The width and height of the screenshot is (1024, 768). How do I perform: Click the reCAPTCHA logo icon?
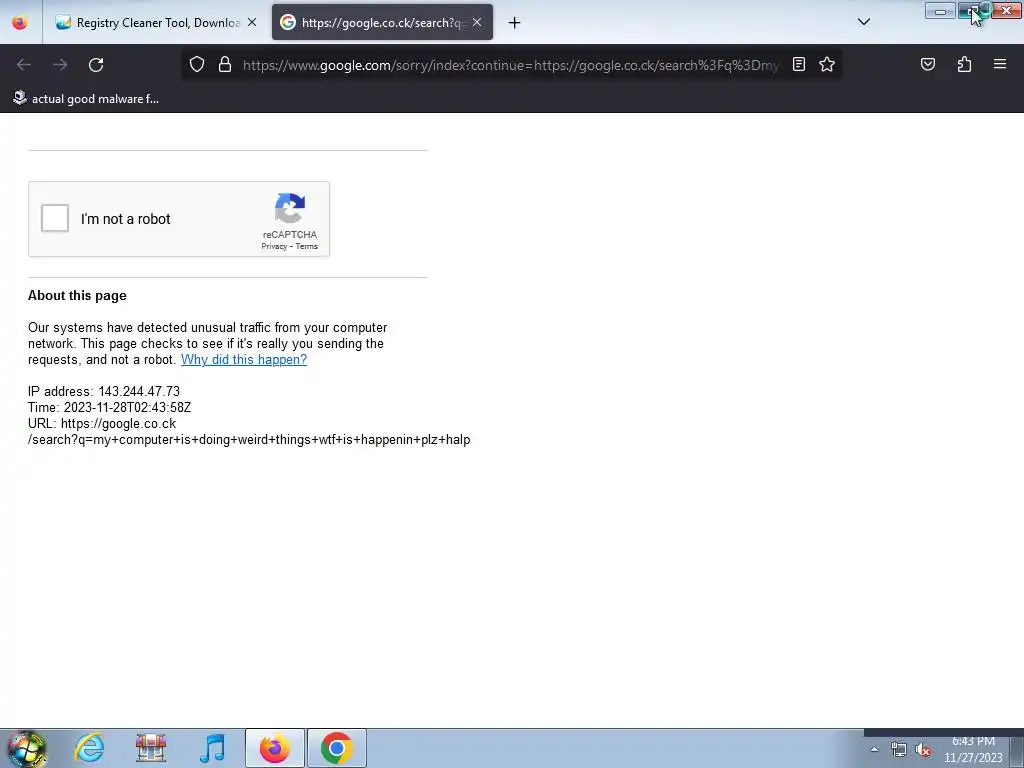coord(290,208)
